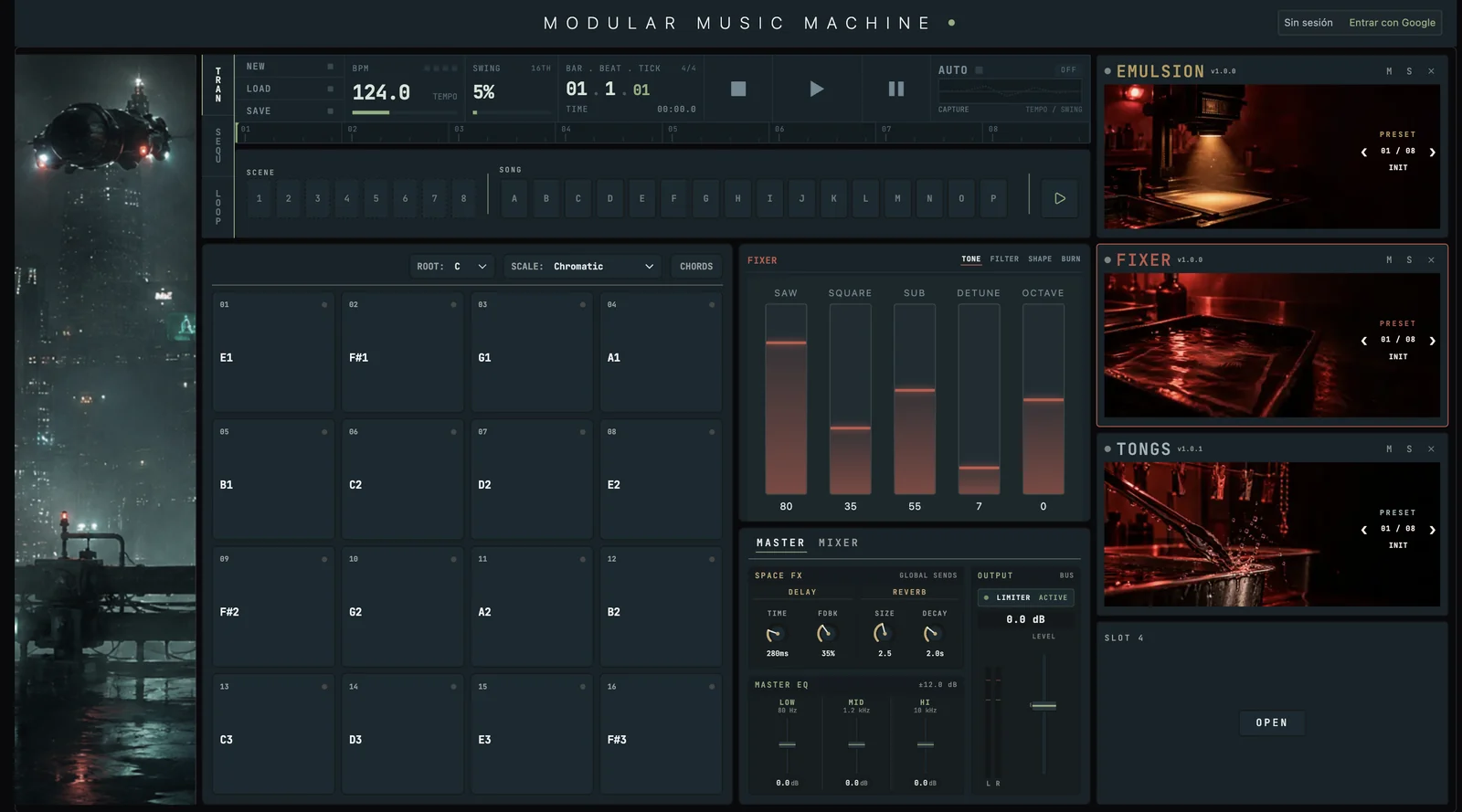Select scene slot 3
This screenshot has width=1462, height=812.
318,198
